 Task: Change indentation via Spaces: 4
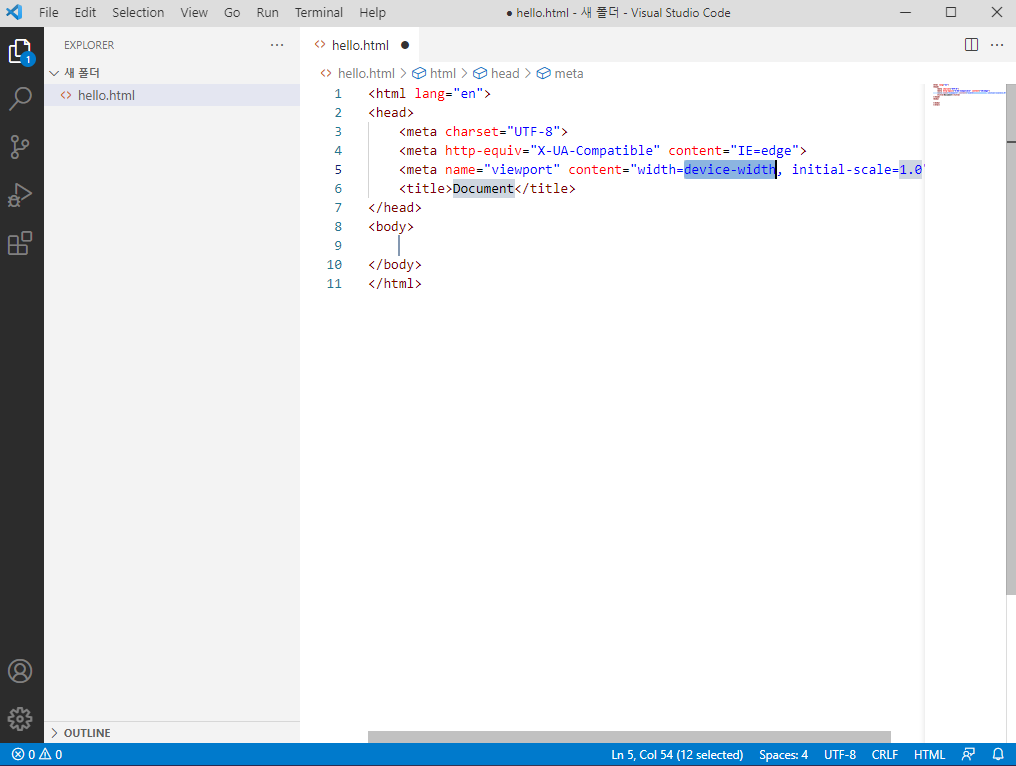(x=783, y=754)
